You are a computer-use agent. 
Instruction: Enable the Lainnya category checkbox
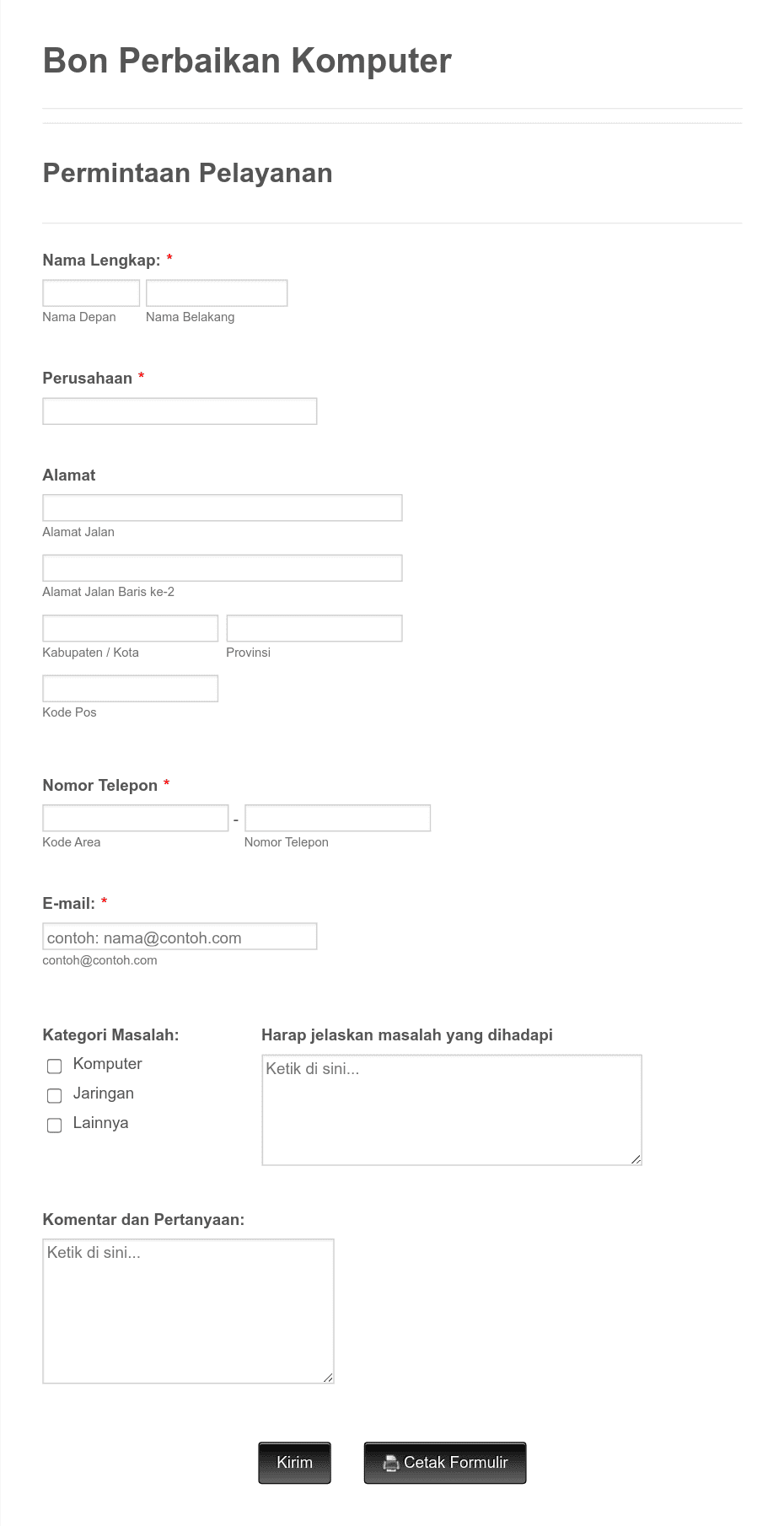(x=54, y=1125)
